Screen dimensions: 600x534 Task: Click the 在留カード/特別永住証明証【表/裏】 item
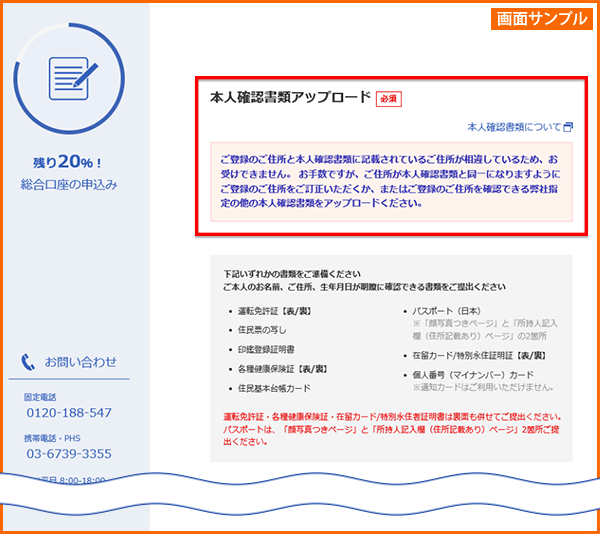pyautogui.click(x=479, y=356)
